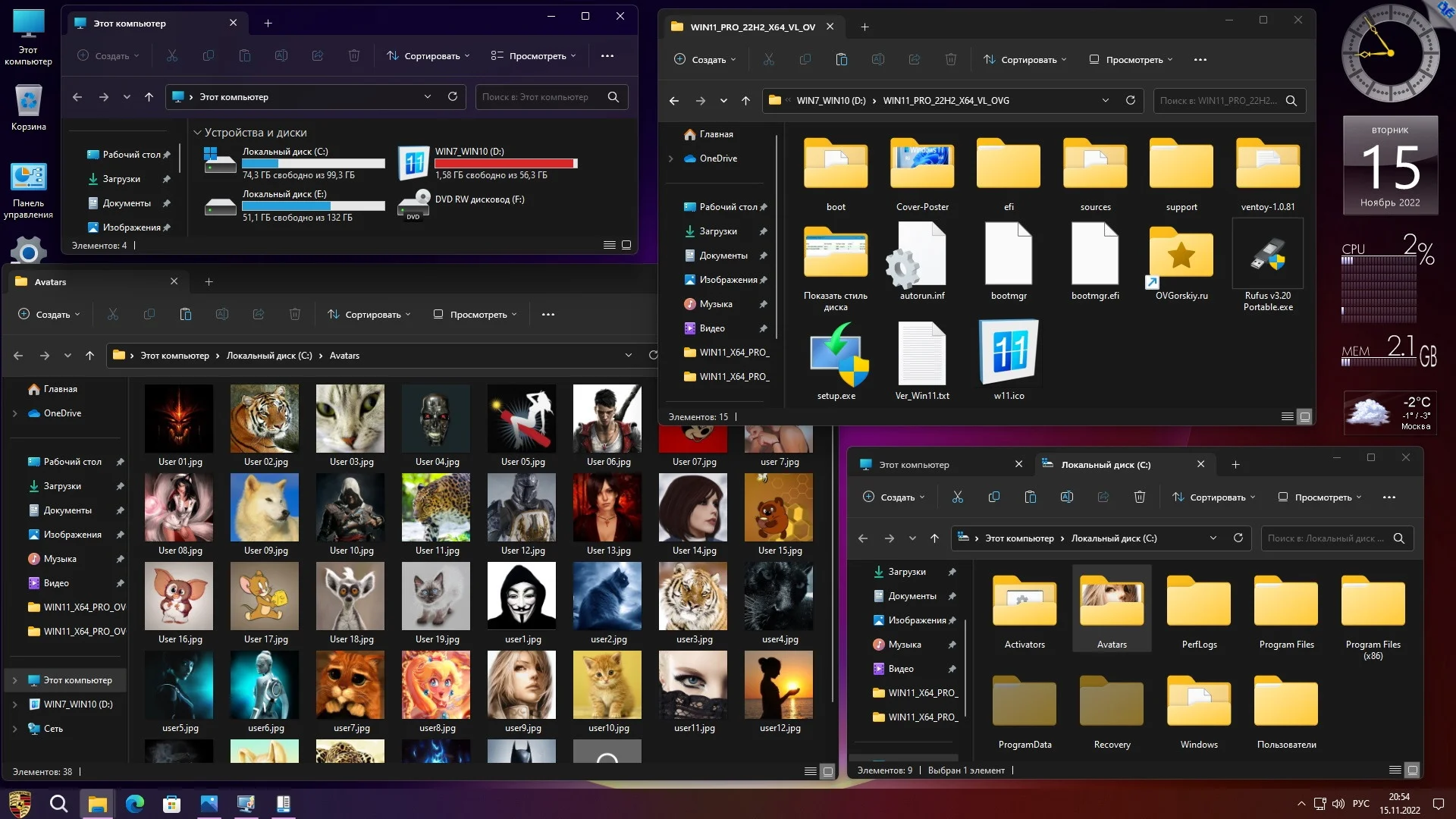This screenshot has height=819, width=1456.
Task: Click Create button in This PC window
Action: point(108,56)
